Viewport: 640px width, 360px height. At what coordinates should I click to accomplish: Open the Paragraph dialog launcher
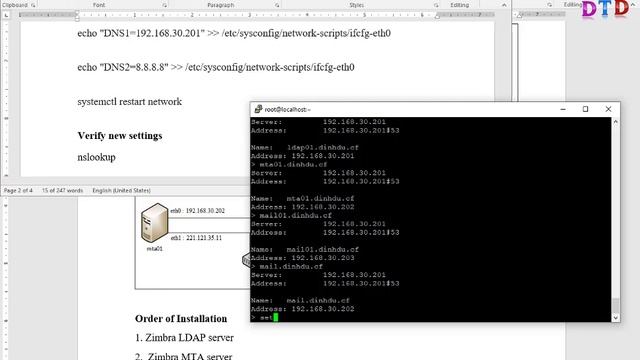(x=277, y=5)
